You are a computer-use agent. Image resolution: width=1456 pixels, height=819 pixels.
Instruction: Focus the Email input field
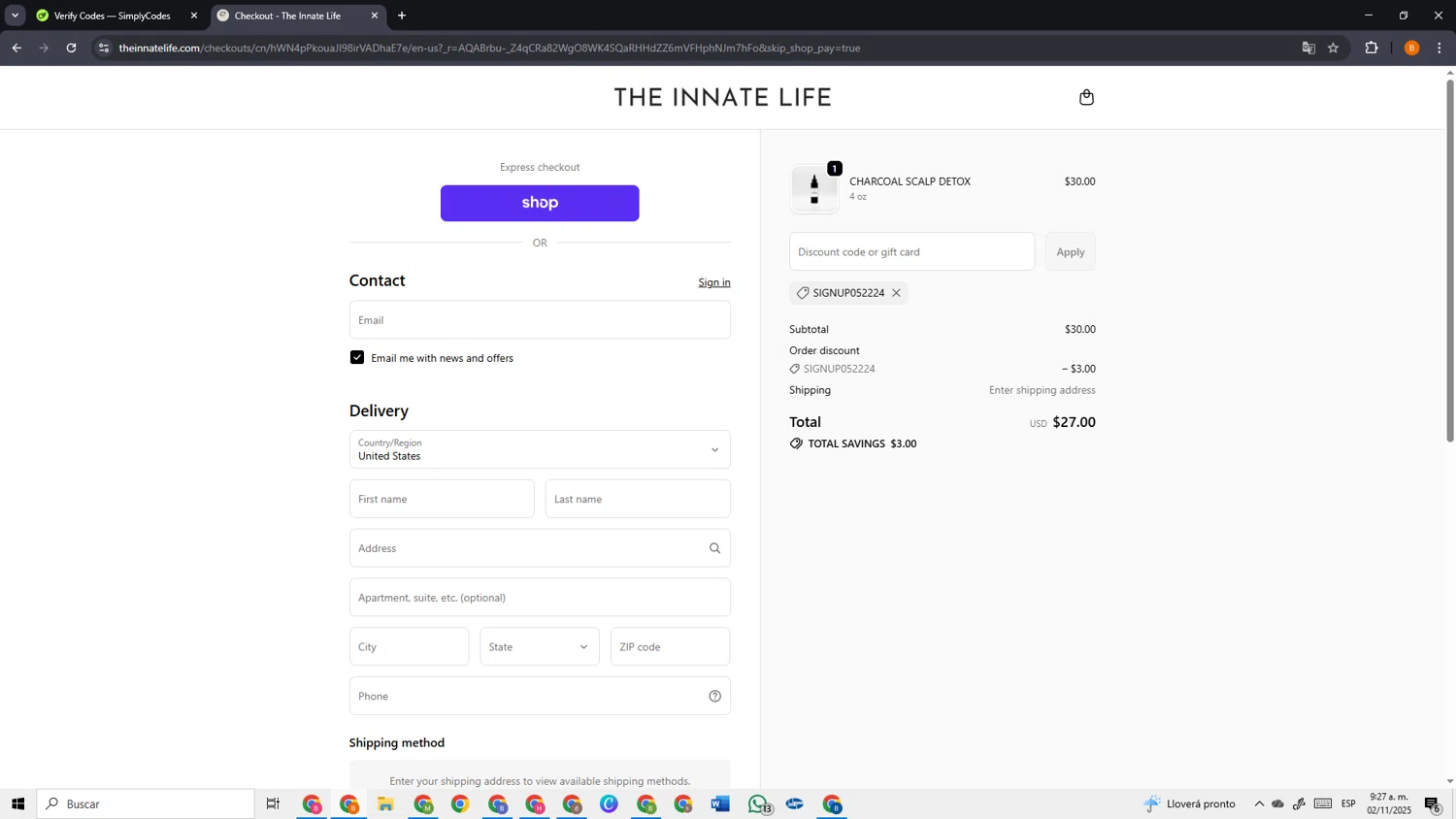[540, 319]
